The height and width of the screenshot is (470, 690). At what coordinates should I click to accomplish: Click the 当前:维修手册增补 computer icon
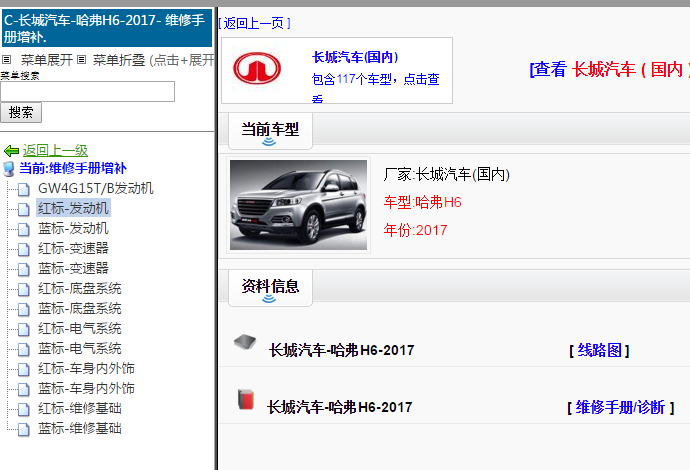8,169
